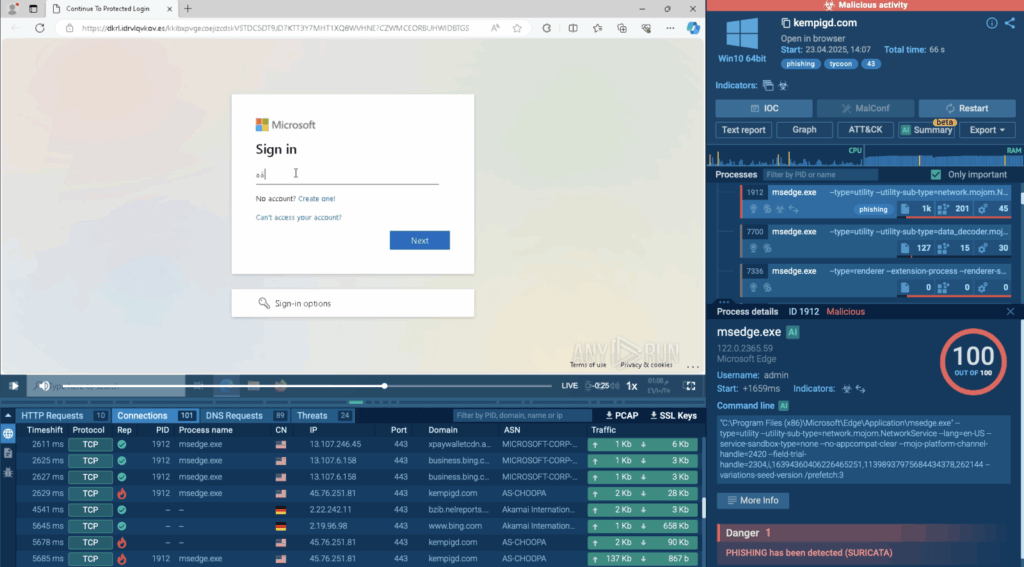This screenshot has width=1024, height=567.
Task: Switch to the Connections tab
Action: click(155, 415)
